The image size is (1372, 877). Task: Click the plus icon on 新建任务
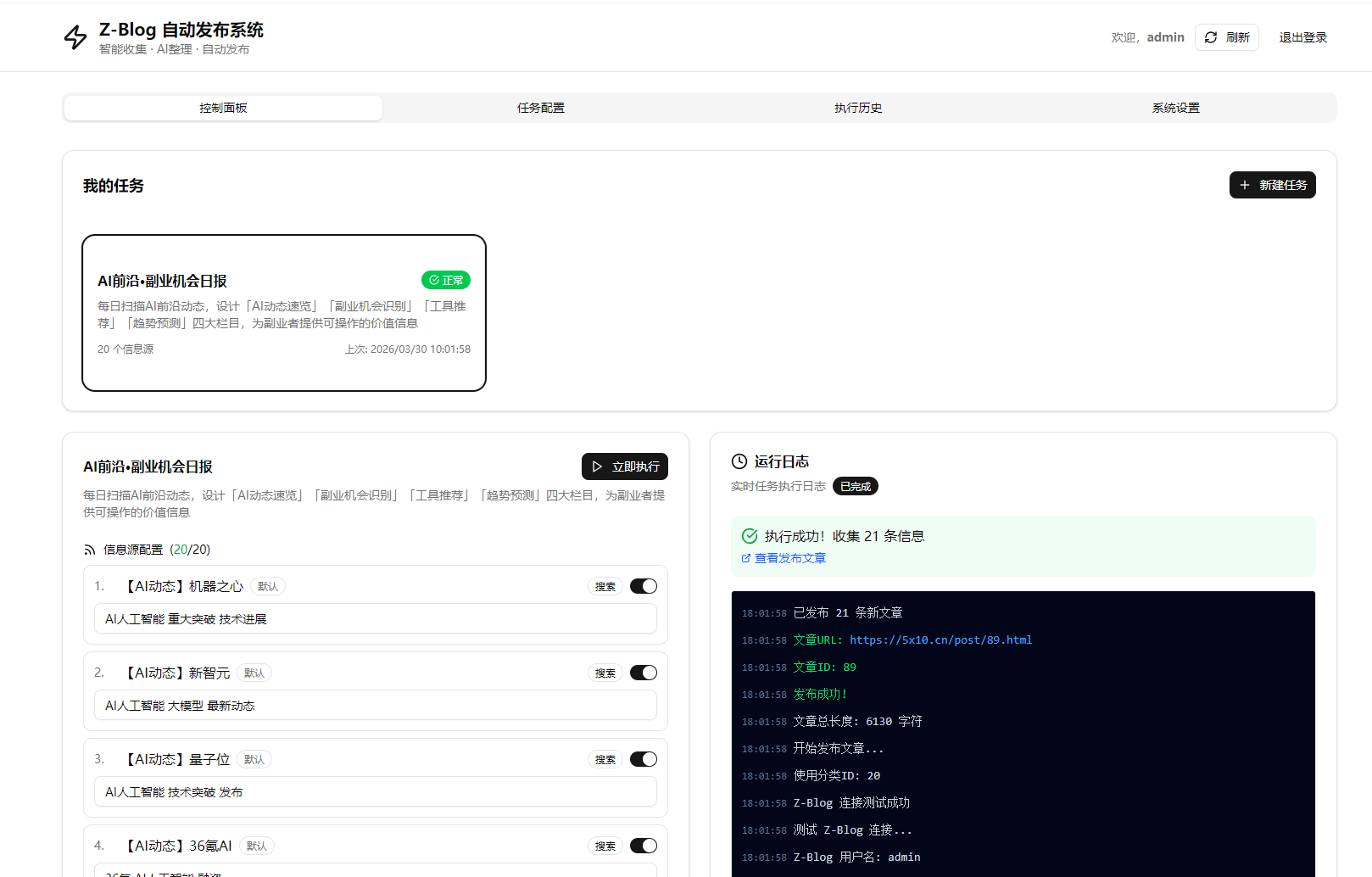1245,185
